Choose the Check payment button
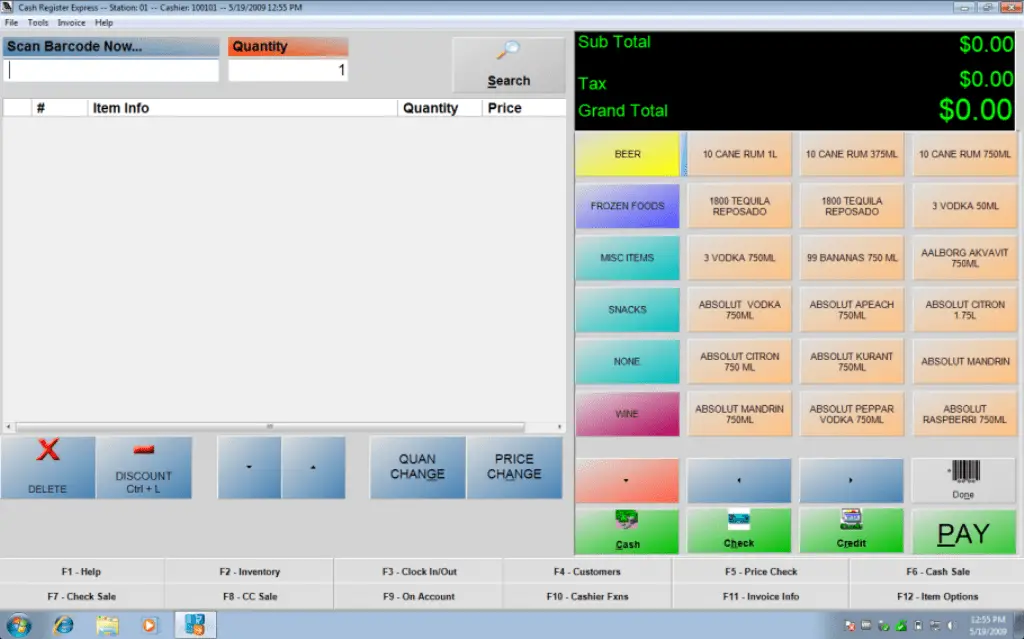This screenshot has height=639, width=1024. 739,531
